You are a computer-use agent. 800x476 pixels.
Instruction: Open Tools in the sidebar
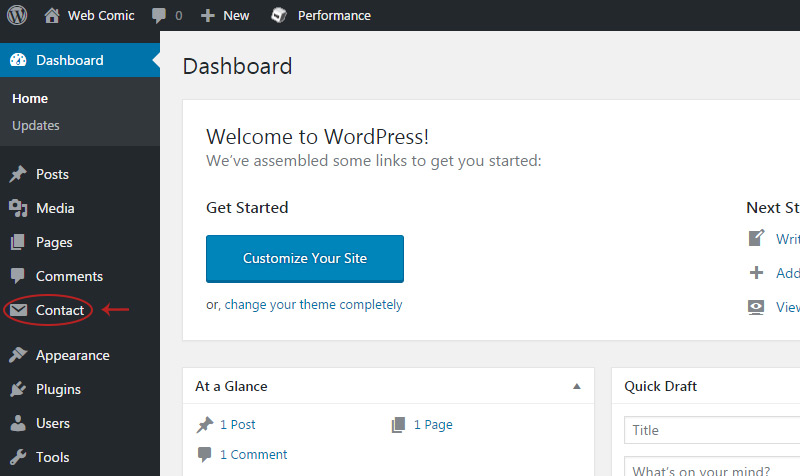coord(53,457)
